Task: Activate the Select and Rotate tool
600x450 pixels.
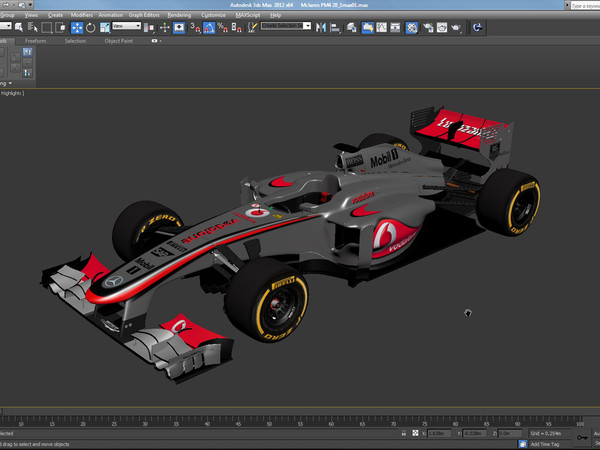Action: [x=91, y=27]
